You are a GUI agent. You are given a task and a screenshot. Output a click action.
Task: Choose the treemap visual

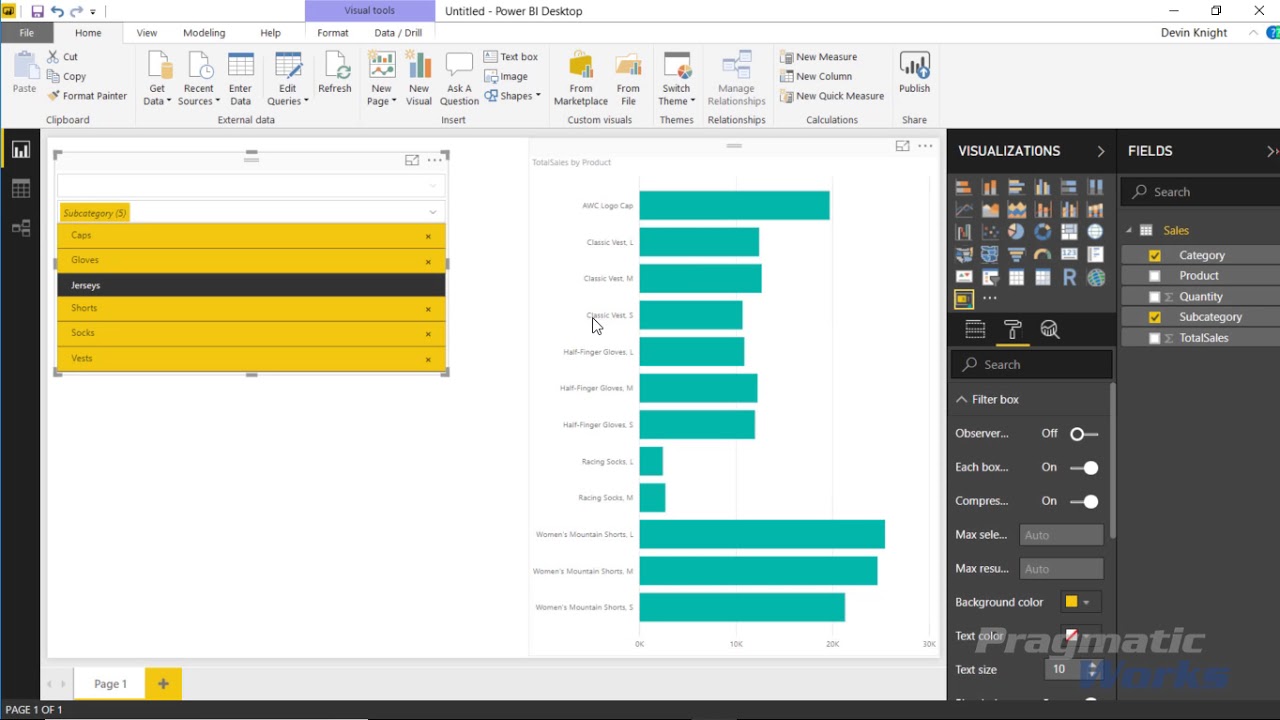(1069, 232)
